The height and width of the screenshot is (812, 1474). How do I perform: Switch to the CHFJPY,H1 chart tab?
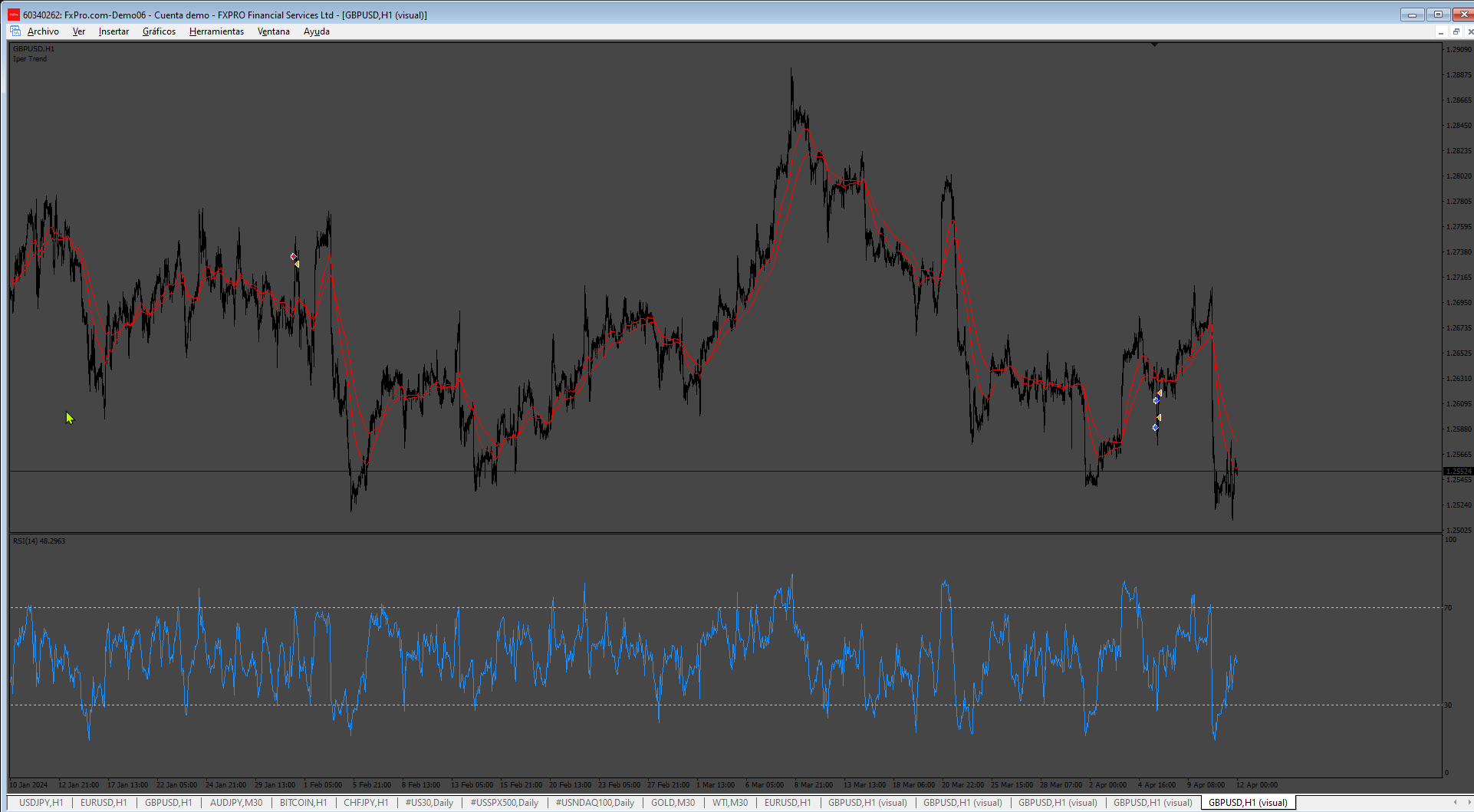pyautogui.click(x=366, y=803)
